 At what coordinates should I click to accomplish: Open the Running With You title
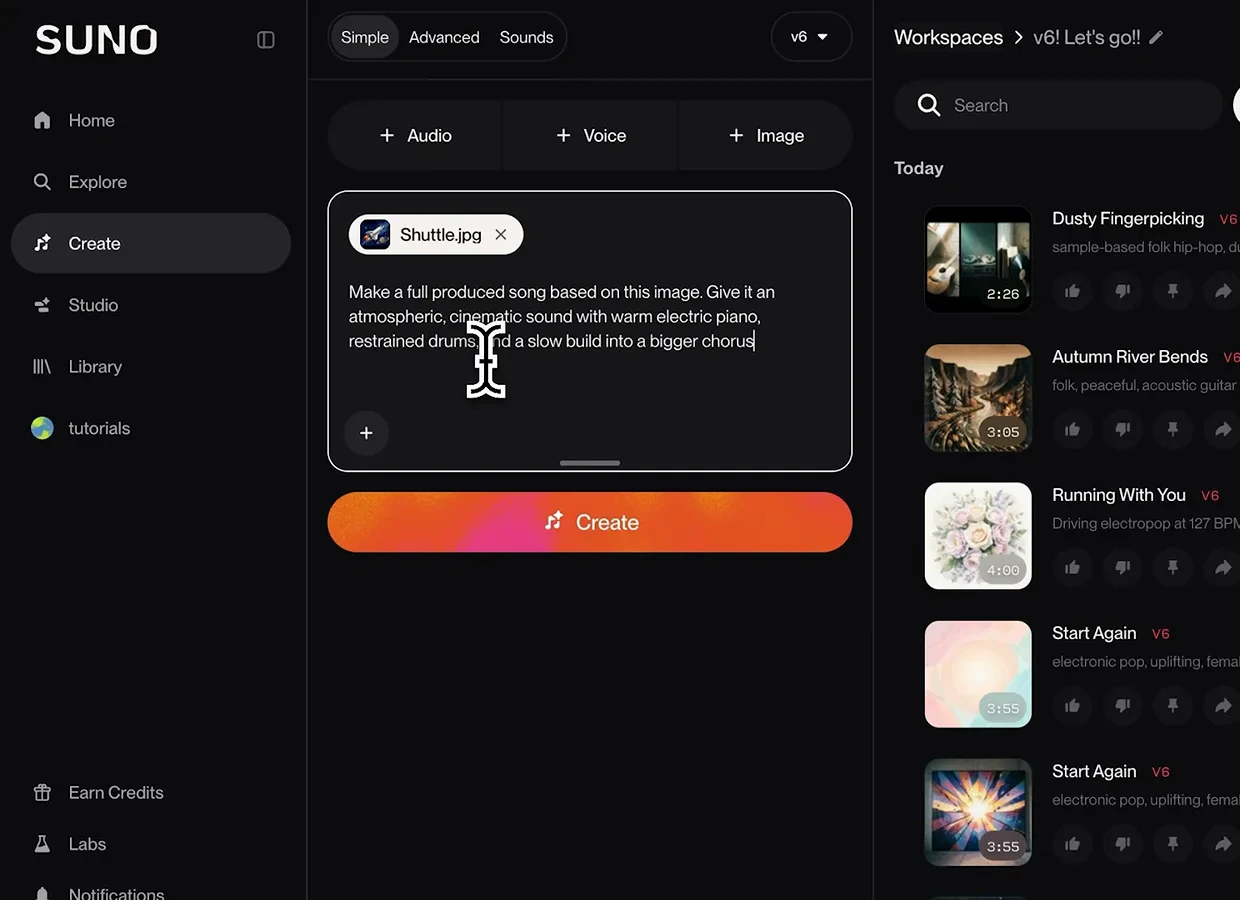(1119, 494)
